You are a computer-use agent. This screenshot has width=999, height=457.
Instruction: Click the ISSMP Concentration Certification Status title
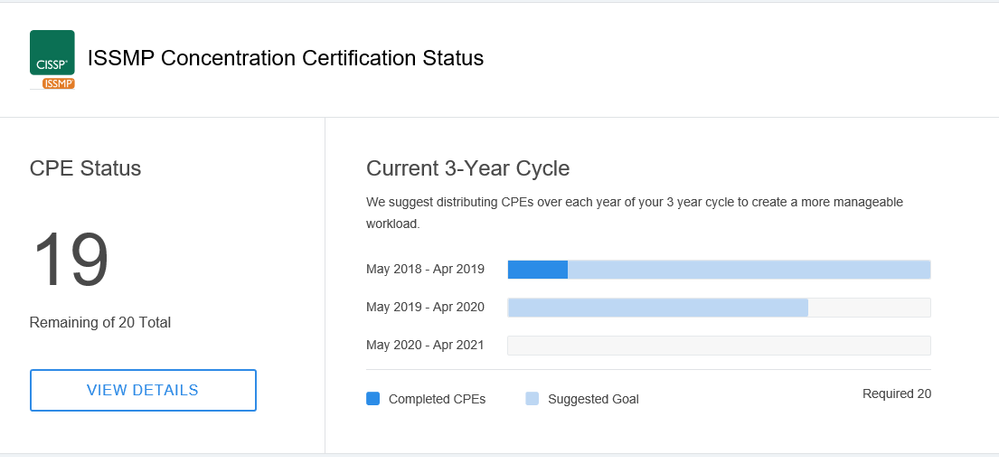pos(286,58)
